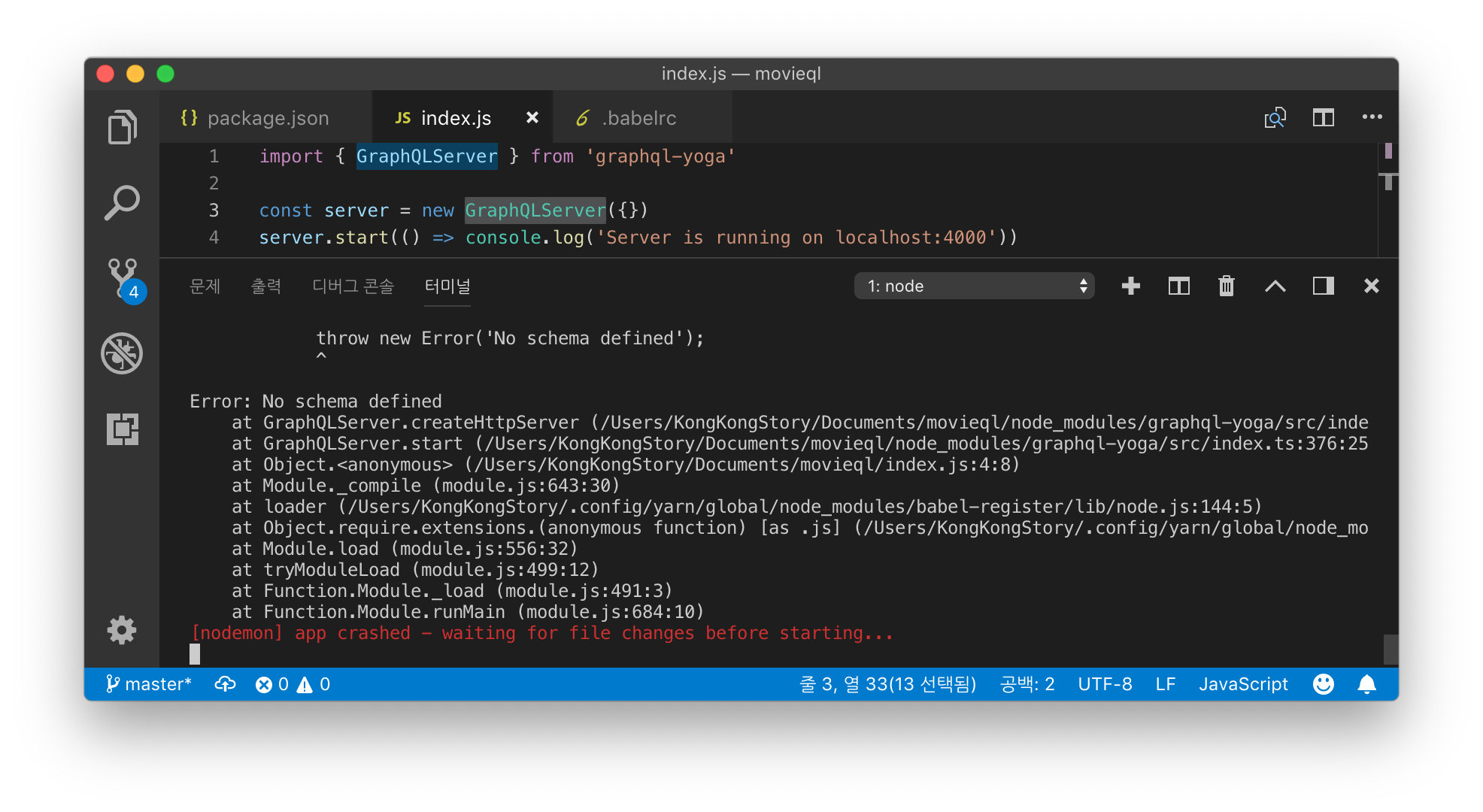Viewport: 1483px width, 812px height.
Task: Open Source Control view with 4 changes
Action: click(x=123, y=278)
